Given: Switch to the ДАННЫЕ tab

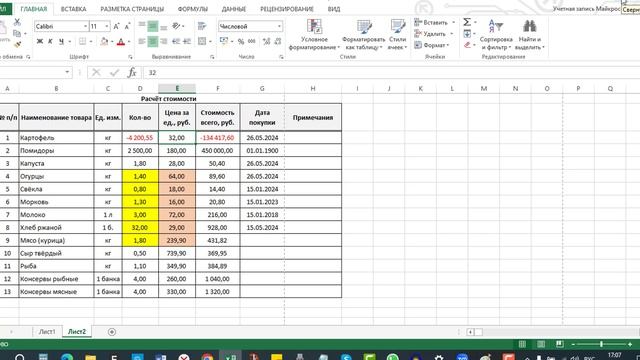Looking at the screenshot, I should pos(234,9).
